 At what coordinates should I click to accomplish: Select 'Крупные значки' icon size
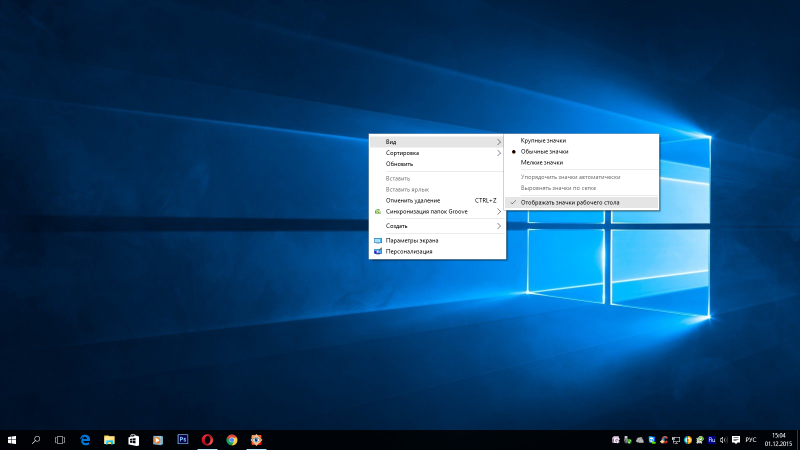543,141
